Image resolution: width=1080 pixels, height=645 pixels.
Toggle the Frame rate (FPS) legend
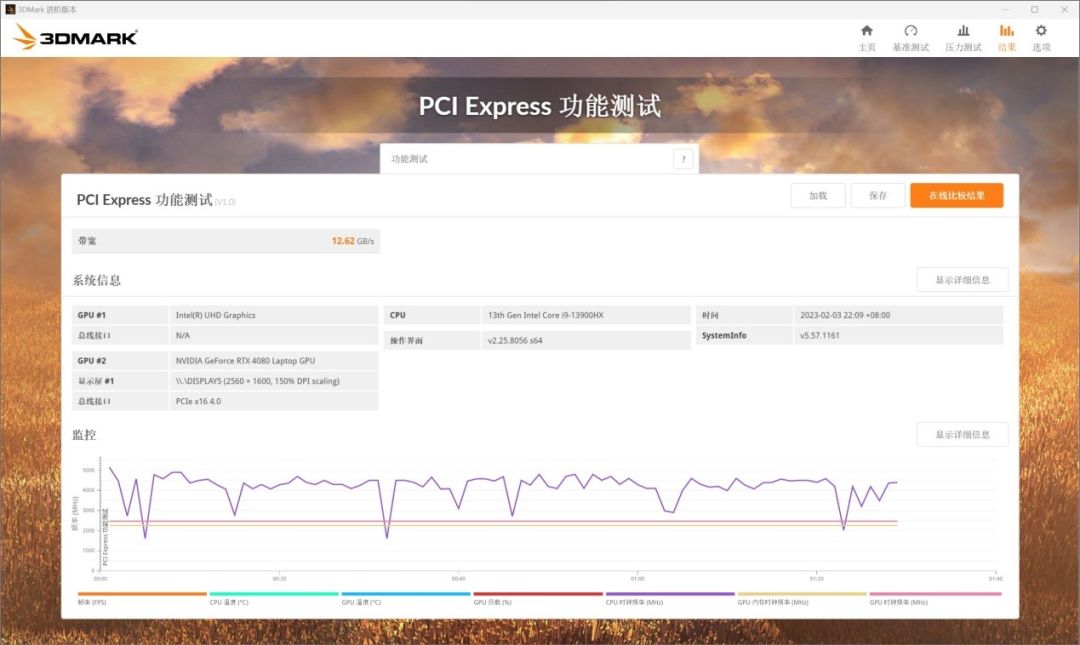pos(141,598)
